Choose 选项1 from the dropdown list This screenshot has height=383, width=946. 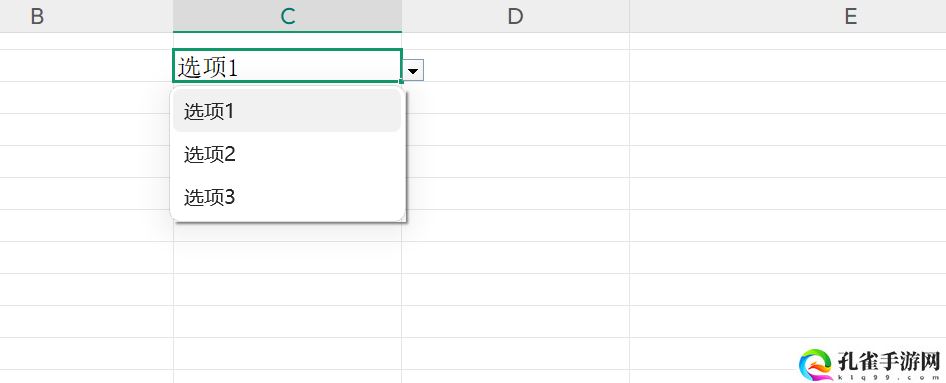pos(287,111)
